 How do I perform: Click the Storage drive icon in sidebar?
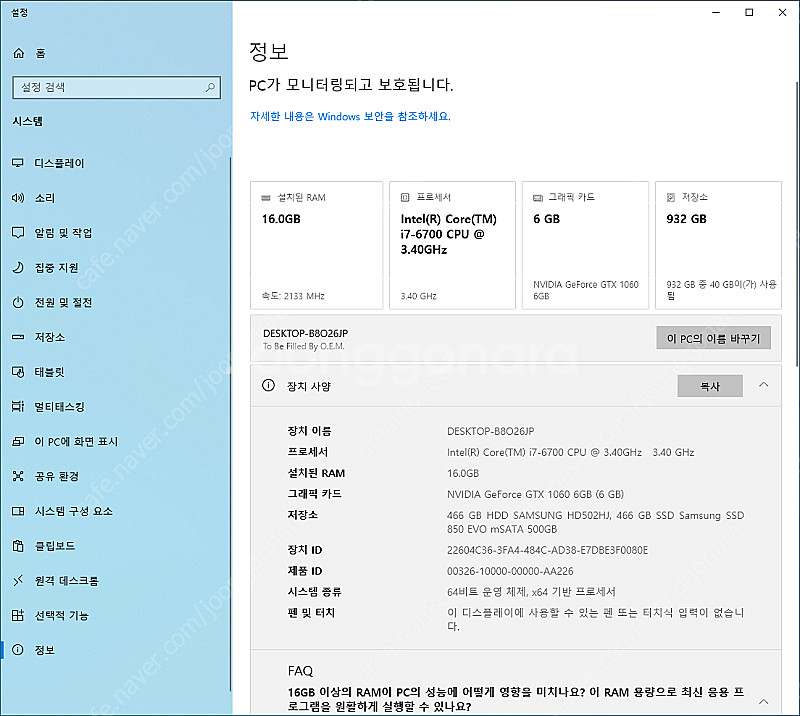[x=18, y=337]
